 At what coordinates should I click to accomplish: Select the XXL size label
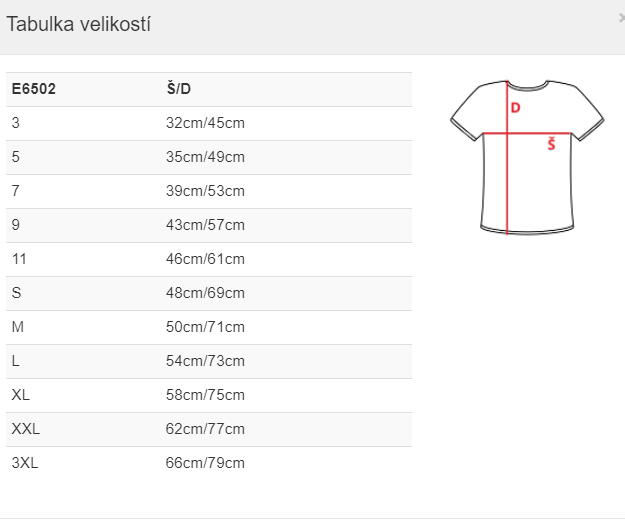point(25,429)
